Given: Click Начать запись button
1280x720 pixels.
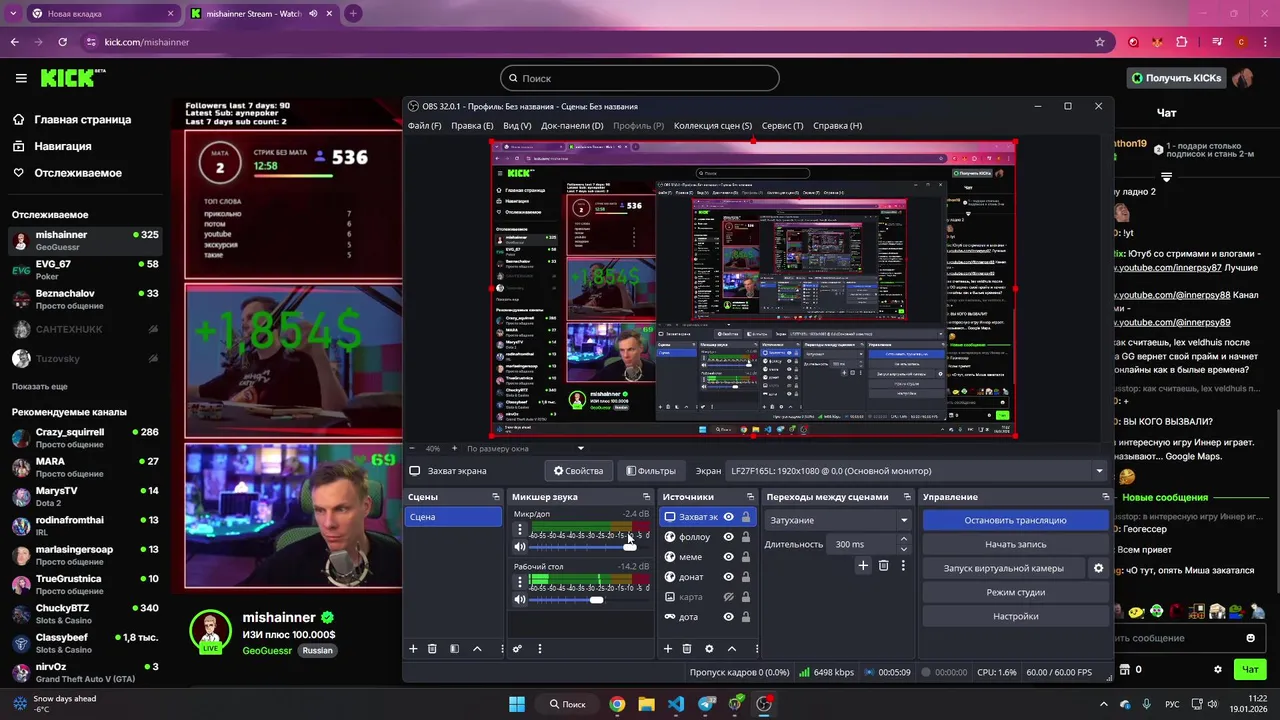Looking at the screenshot, I should coord(1015,544).
